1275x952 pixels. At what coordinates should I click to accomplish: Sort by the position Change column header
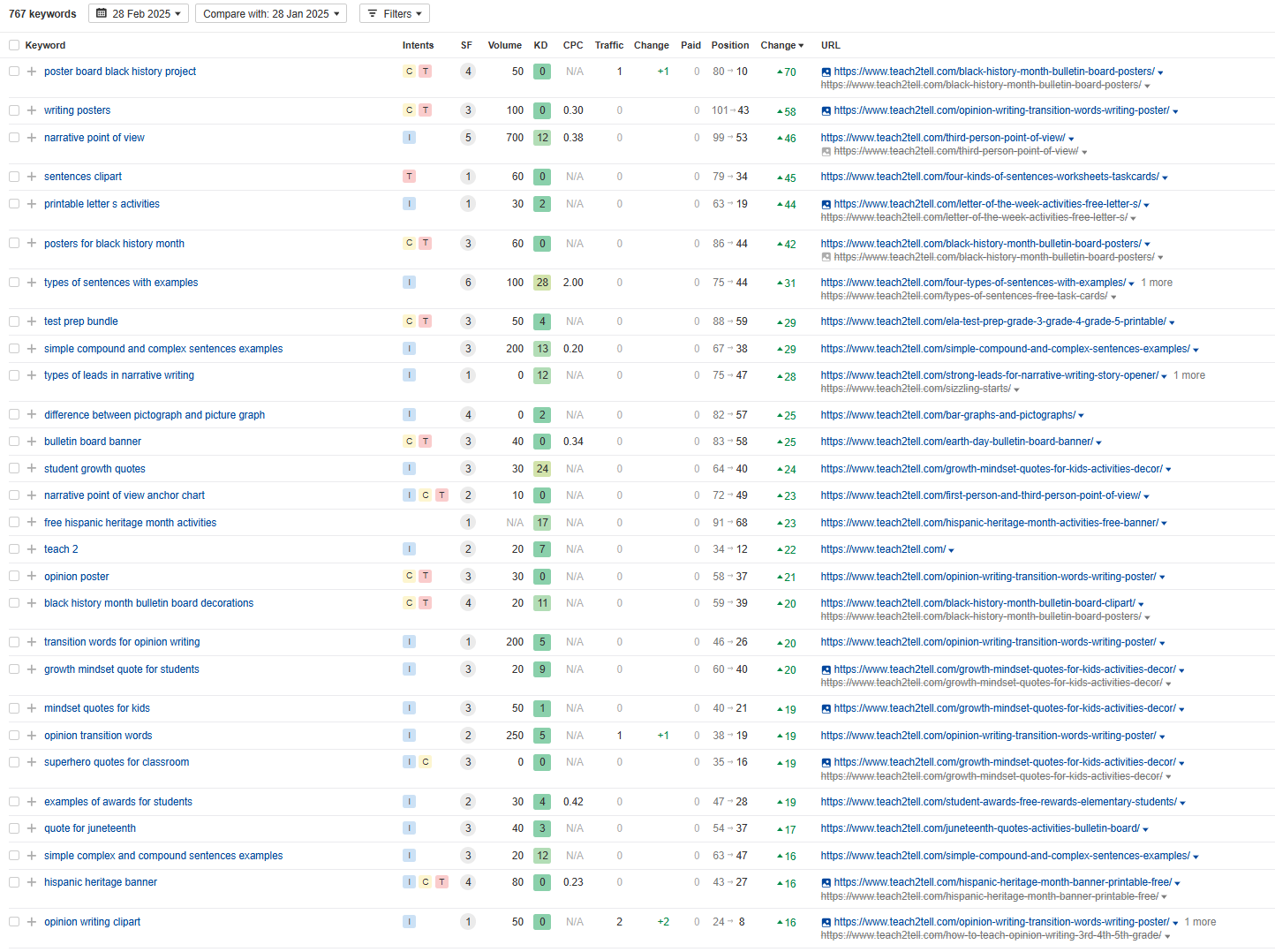(x=781, y=45)
